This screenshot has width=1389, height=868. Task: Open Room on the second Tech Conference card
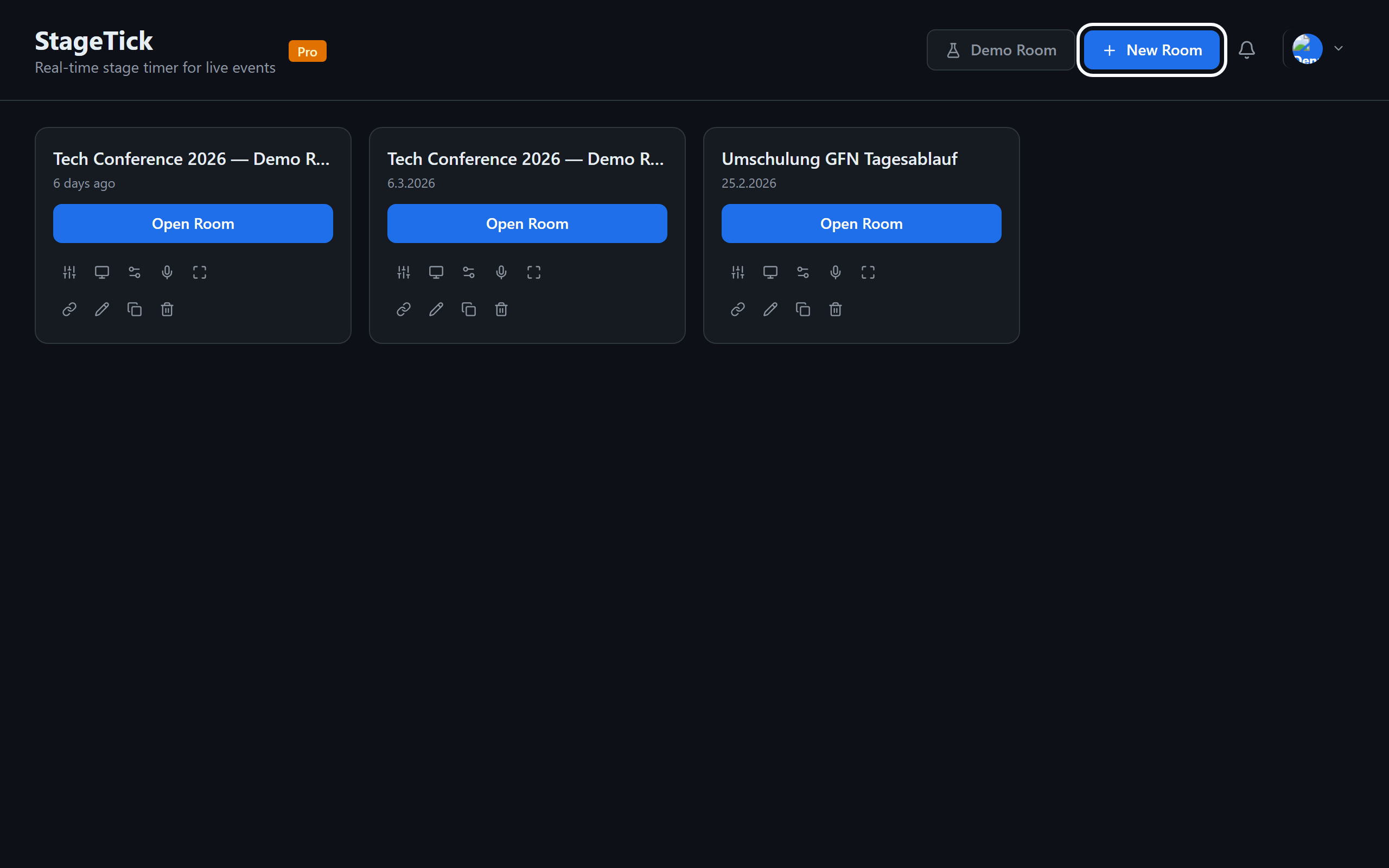coord(527,224)
